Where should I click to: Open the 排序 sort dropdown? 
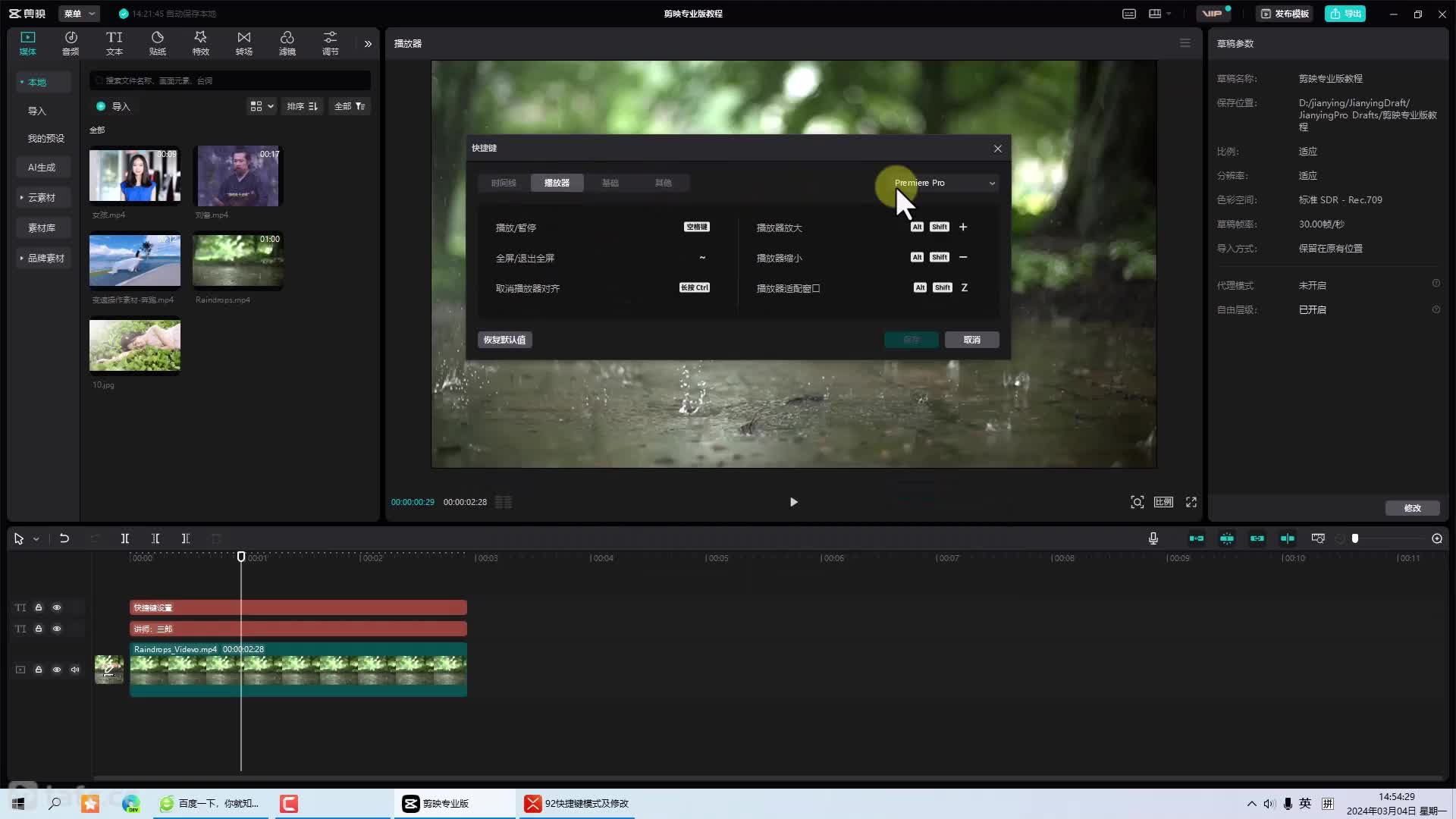click(303, 106)
